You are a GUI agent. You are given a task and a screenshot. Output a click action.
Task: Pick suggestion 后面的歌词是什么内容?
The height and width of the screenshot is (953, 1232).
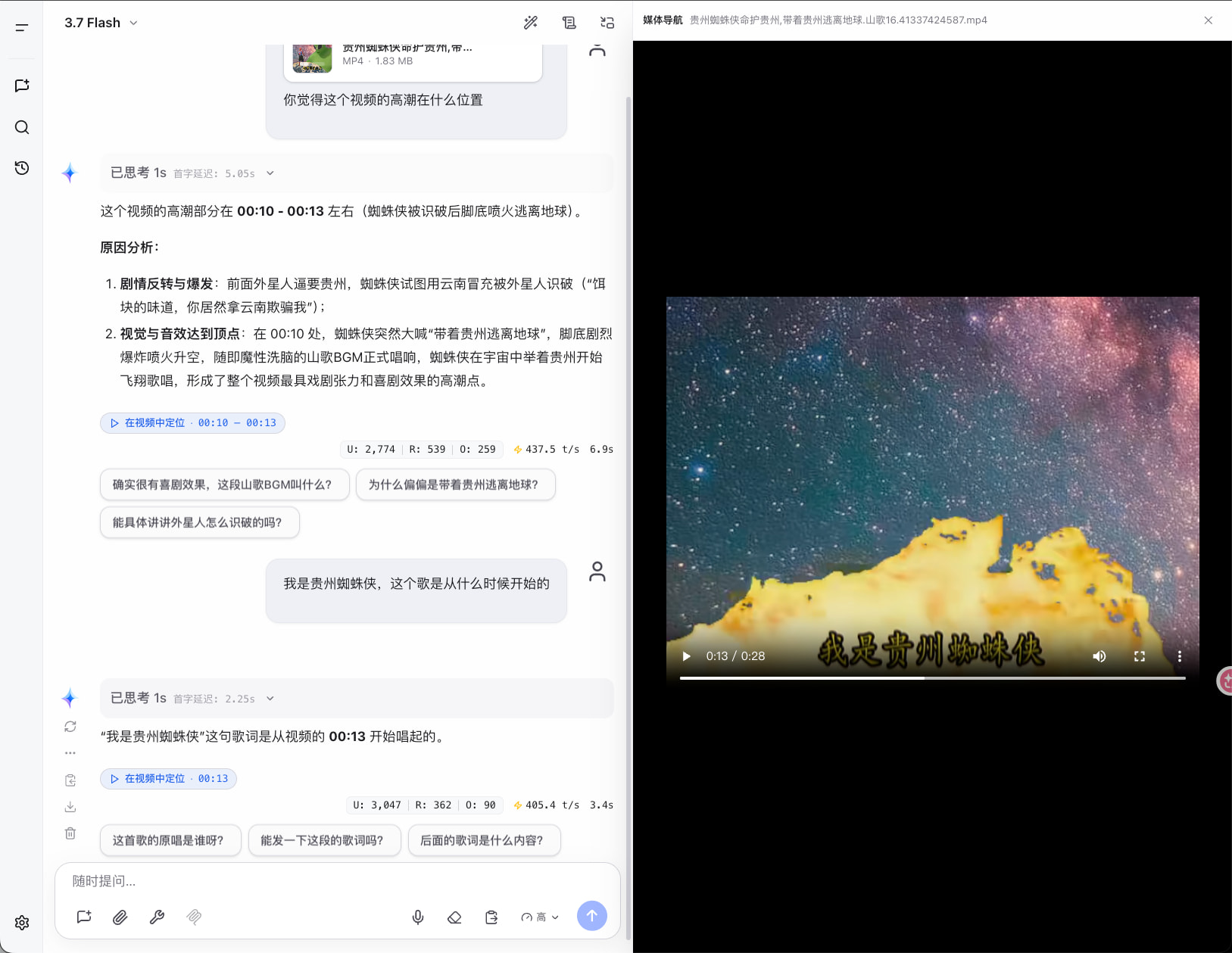(485, 840)
